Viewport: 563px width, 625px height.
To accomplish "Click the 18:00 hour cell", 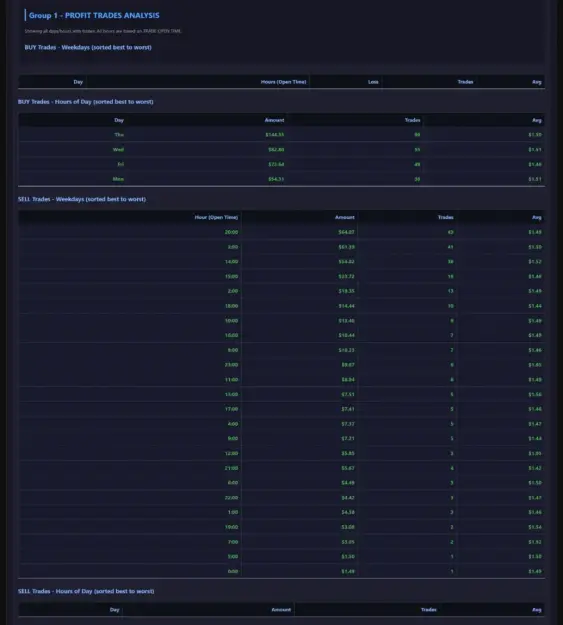I will click(x=231, y=306).
